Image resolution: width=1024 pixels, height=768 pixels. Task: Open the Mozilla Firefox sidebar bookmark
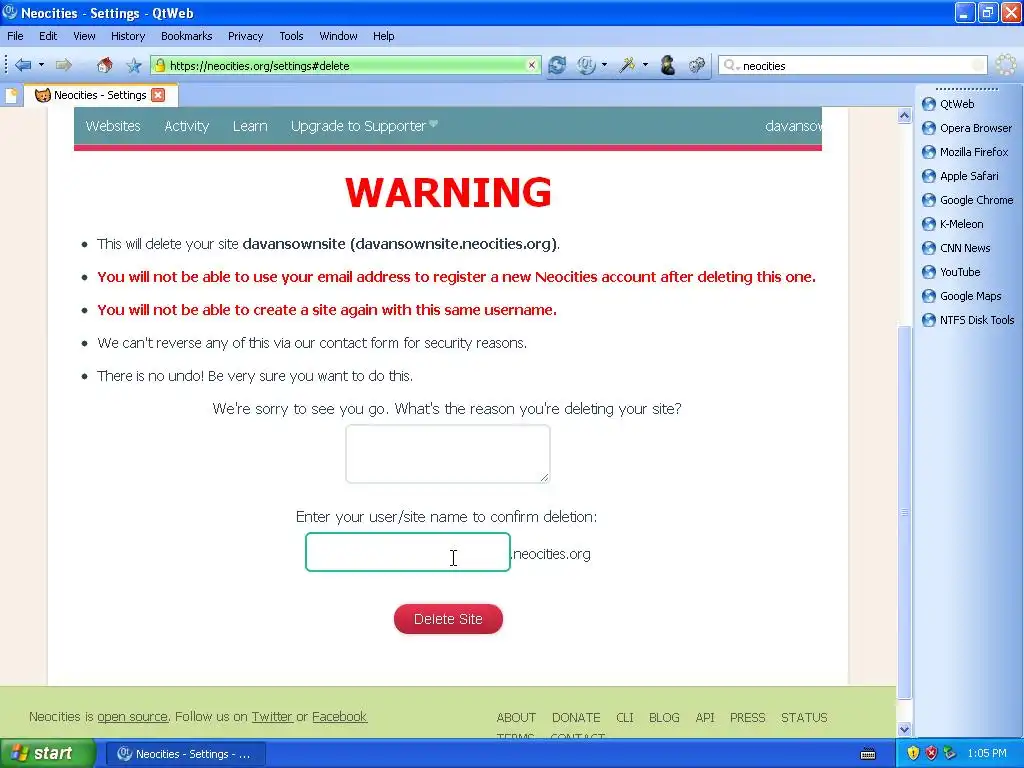coord(965,152)
